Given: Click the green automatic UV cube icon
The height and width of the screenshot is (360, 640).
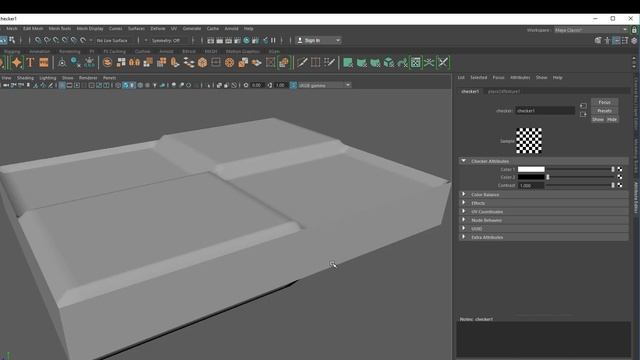Looking at the screenshot, I should coord(389,62).
